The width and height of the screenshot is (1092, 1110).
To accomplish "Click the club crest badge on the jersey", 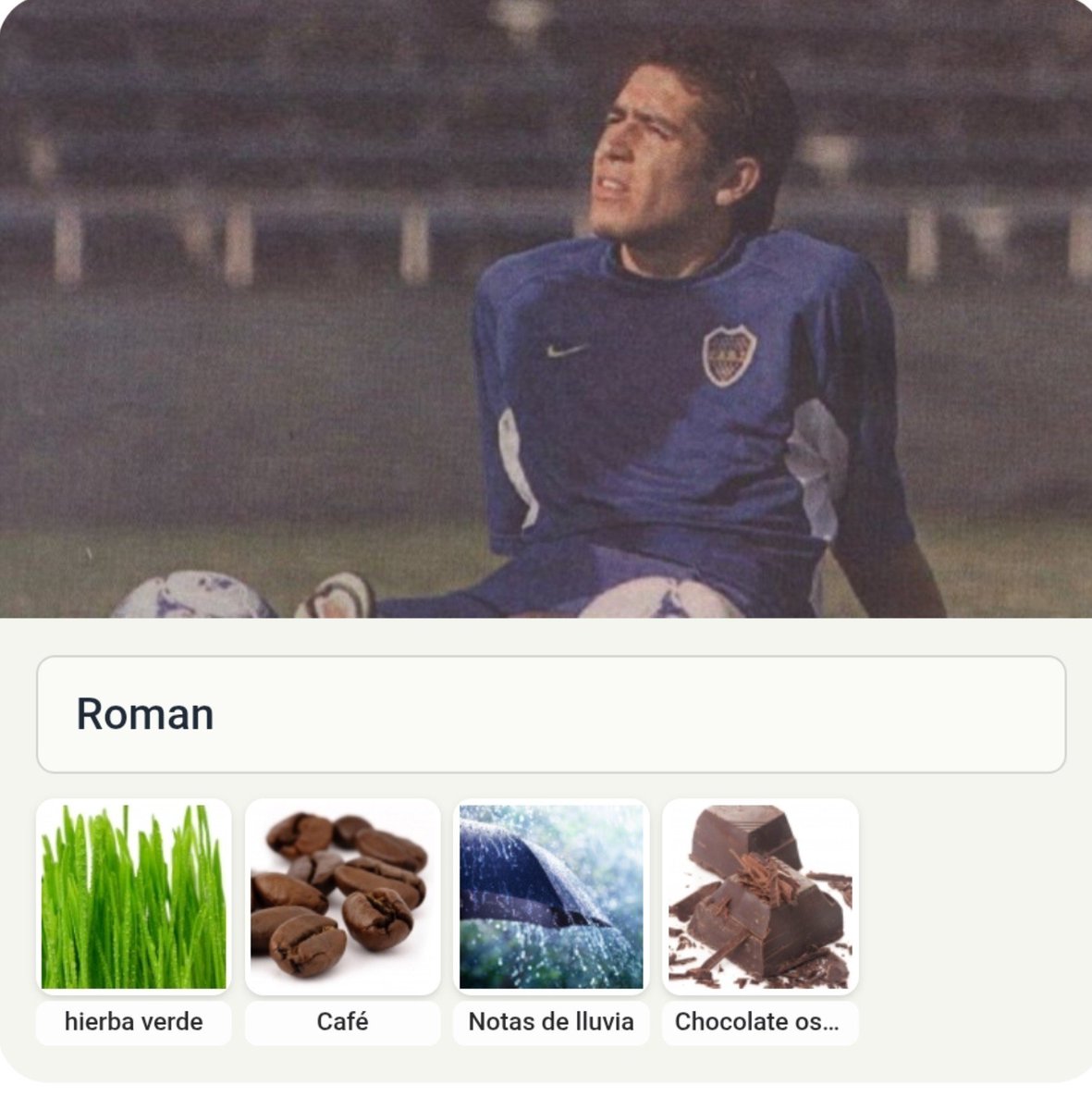I will click(729, 355).
